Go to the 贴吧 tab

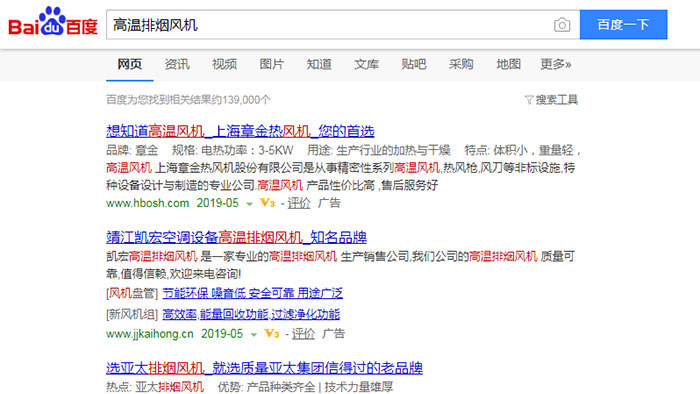coord(413,64)
